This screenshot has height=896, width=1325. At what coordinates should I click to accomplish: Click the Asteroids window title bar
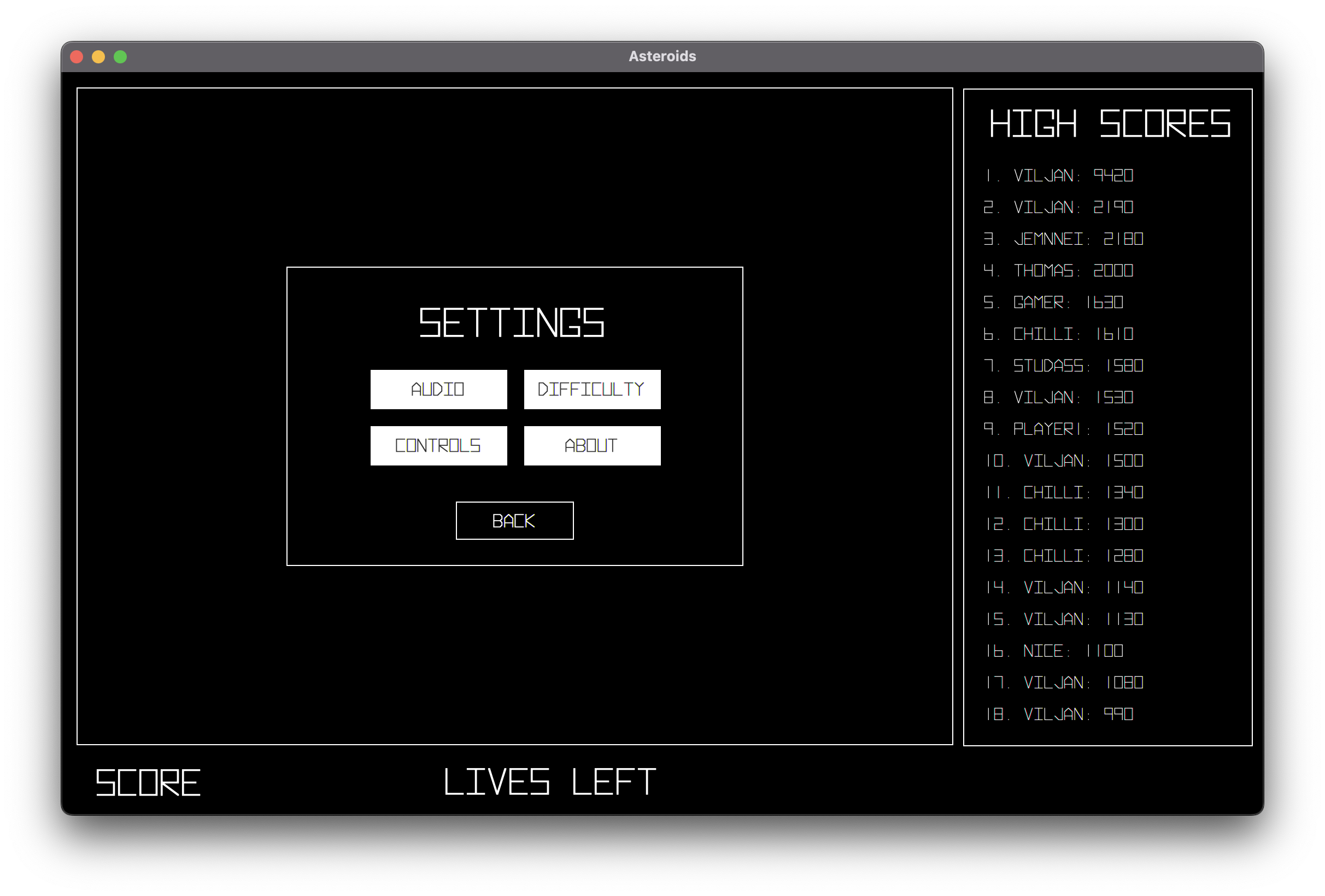click(662, 56)
